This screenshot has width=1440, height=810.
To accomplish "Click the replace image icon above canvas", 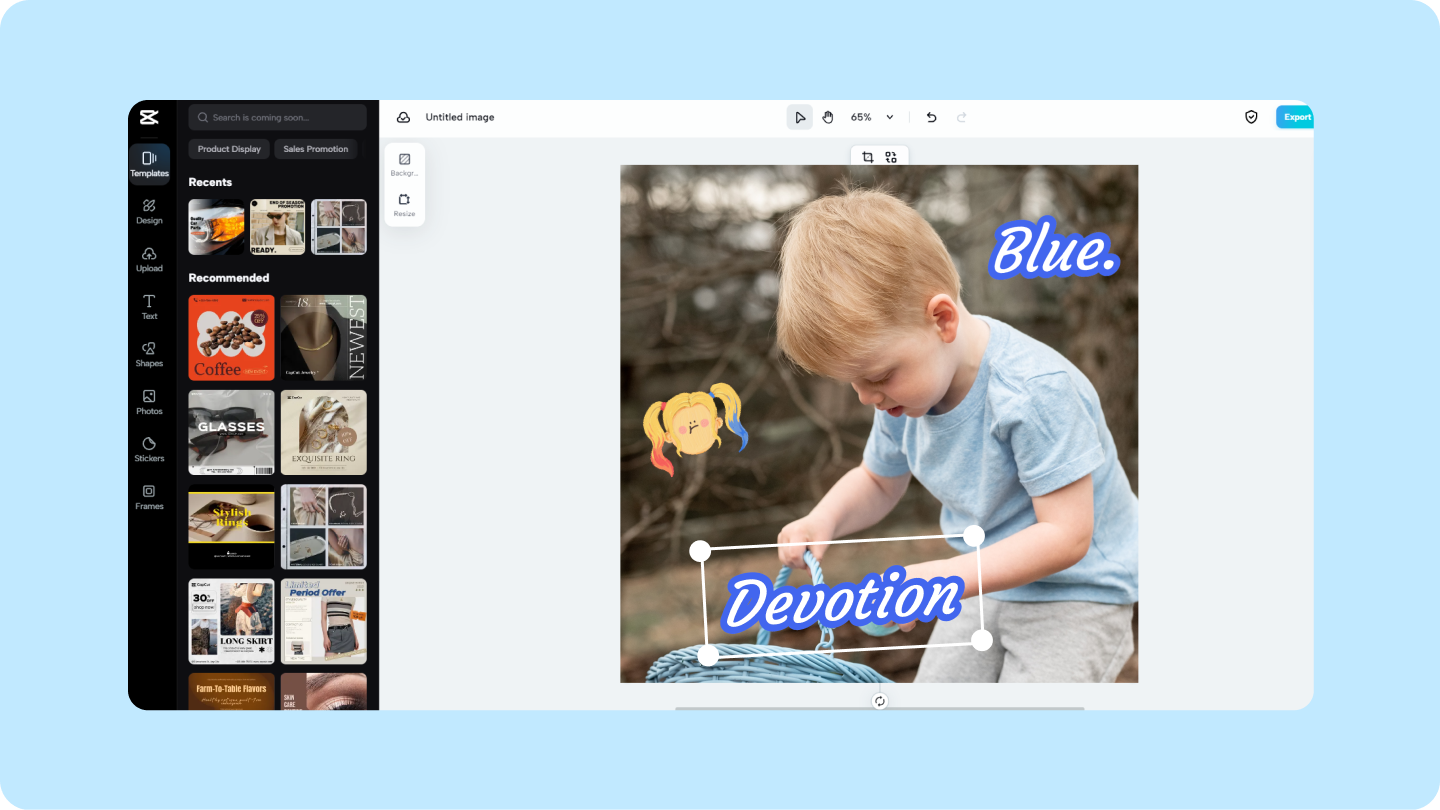I will click(x=891, y=157).
